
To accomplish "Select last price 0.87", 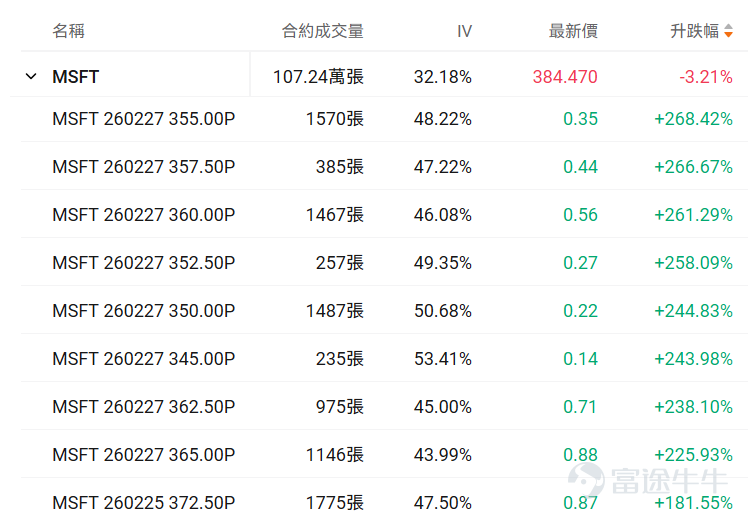I will [x=580, y=503].
